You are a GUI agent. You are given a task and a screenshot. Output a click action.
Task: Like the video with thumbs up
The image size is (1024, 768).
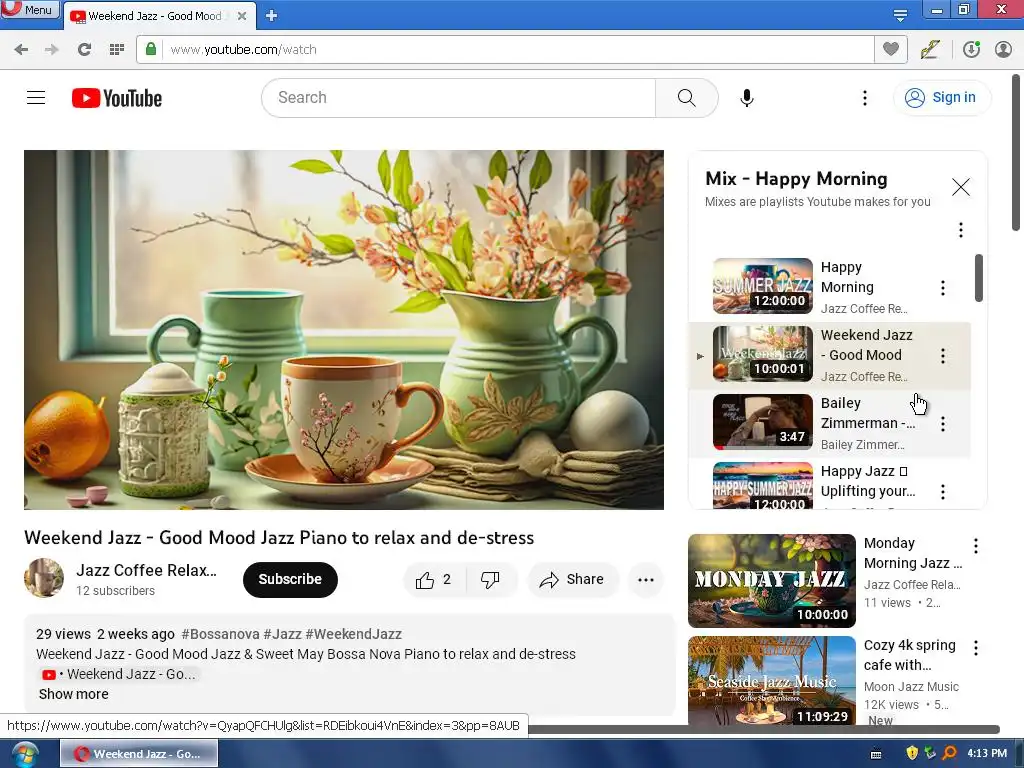click(x=434, y=579)
